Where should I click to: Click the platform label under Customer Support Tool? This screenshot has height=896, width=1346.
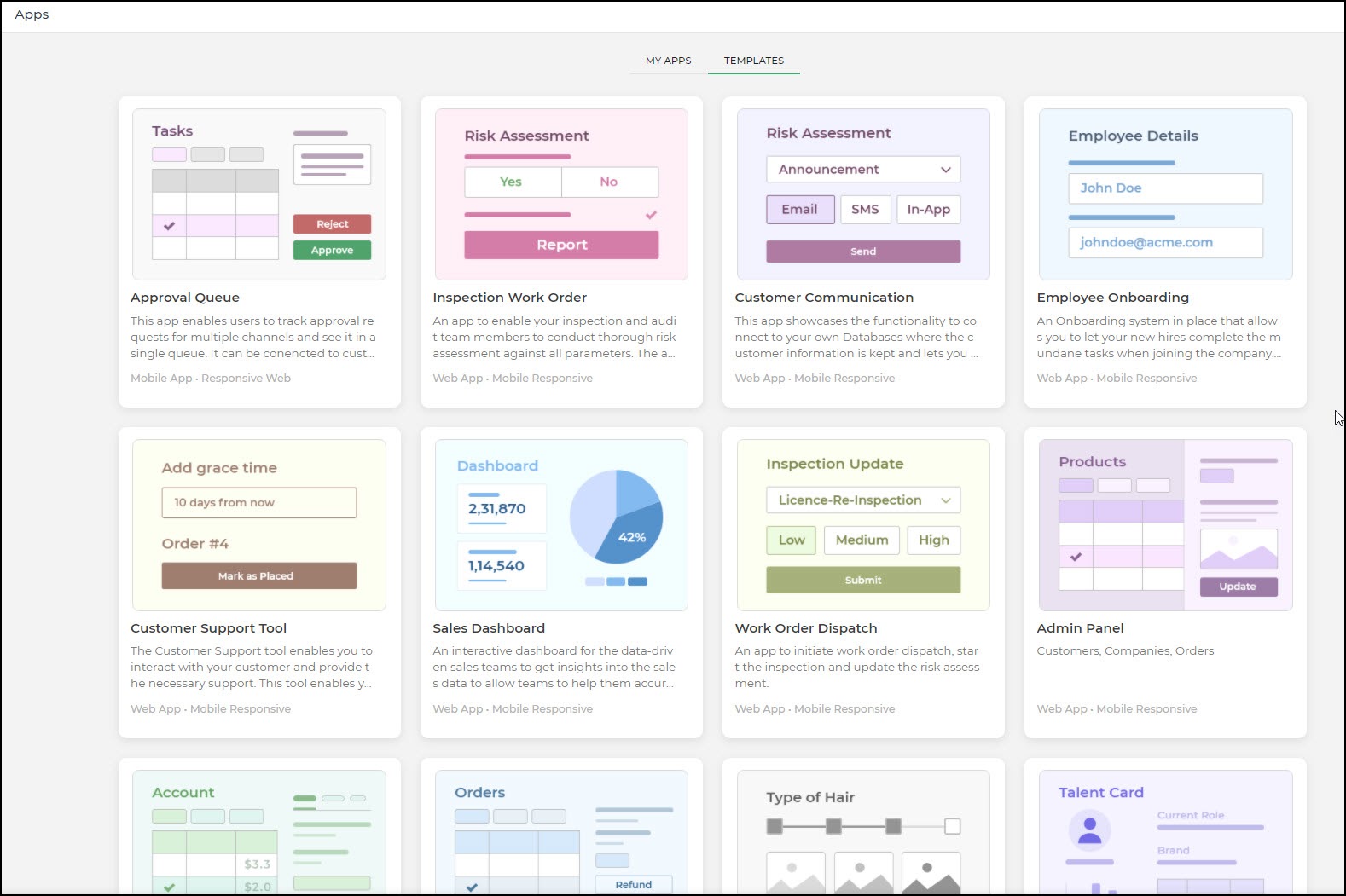pos(211,708)
